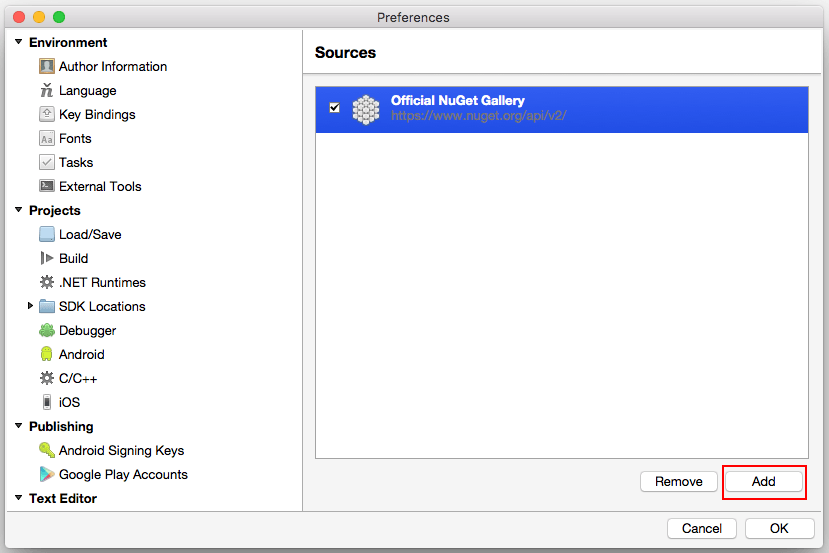Screen dimensions: 829x553
Task: Open iOS project settings label
Action: point(69,403)
